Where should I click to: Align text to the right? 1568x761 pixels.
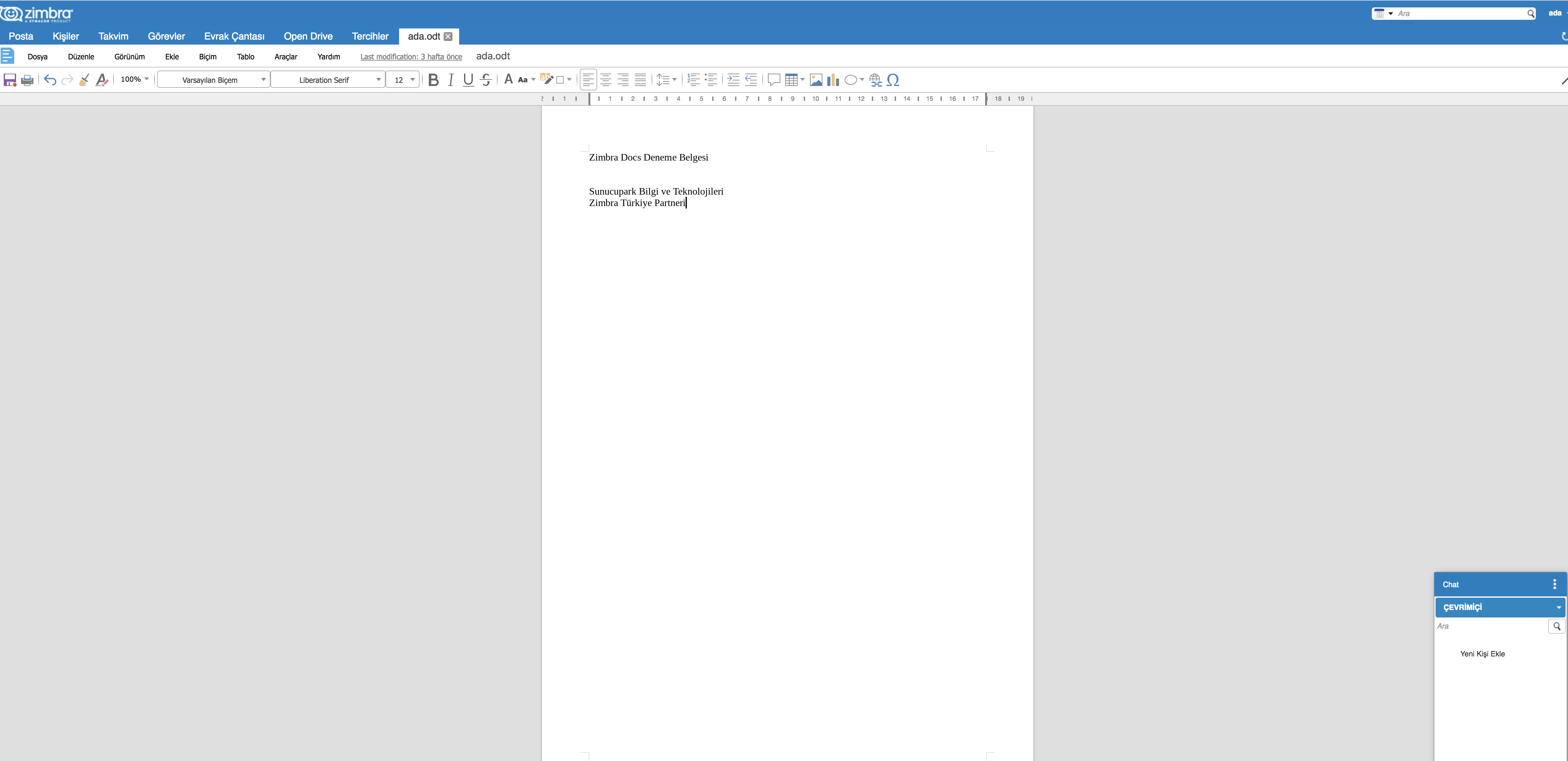[x=623, y=80]
